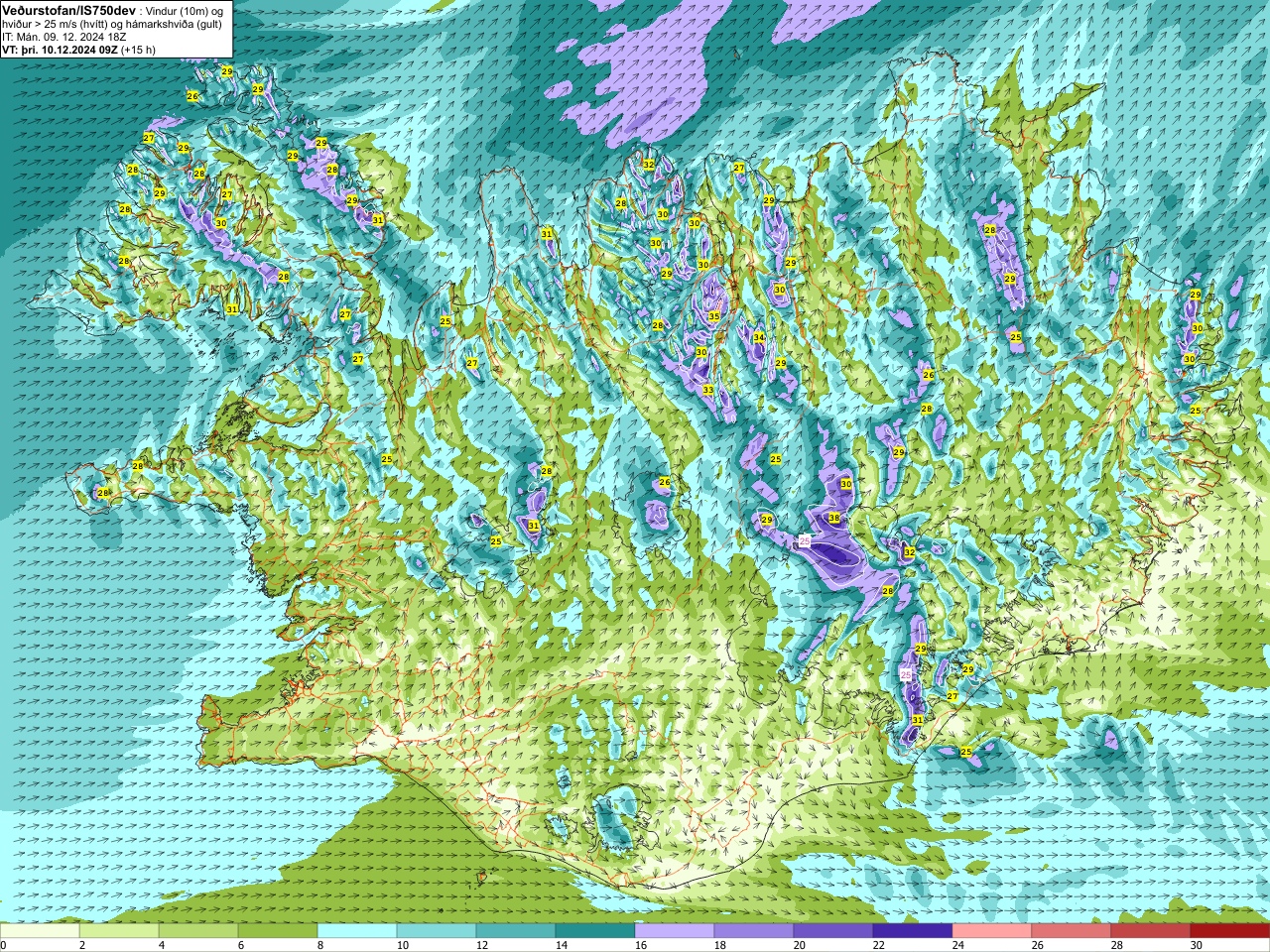Click the 16–18 m/s lavender legend swatch

pos(675,931)
